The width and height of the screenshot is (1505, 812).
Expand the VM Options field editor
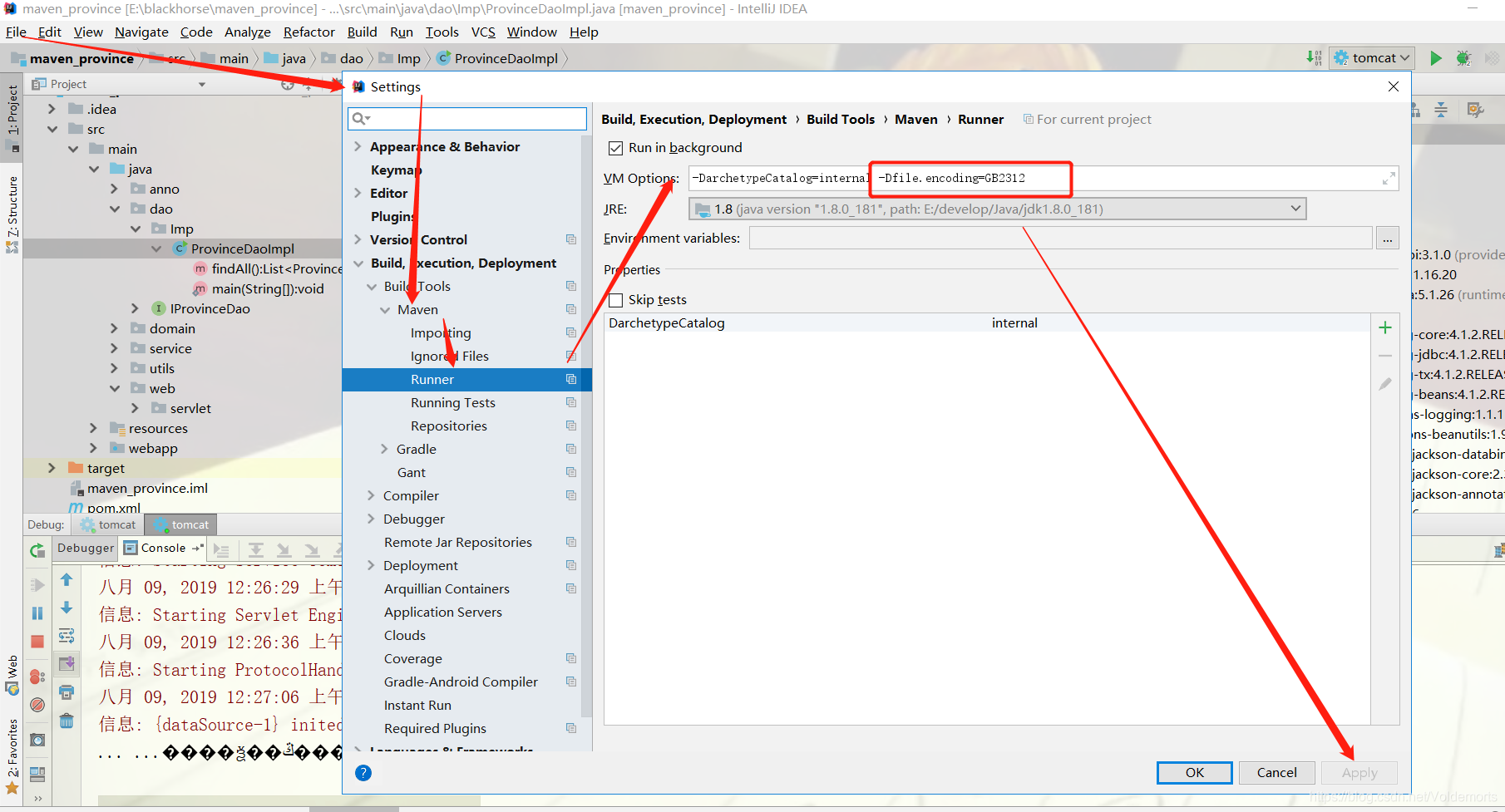click(1389, 179)
